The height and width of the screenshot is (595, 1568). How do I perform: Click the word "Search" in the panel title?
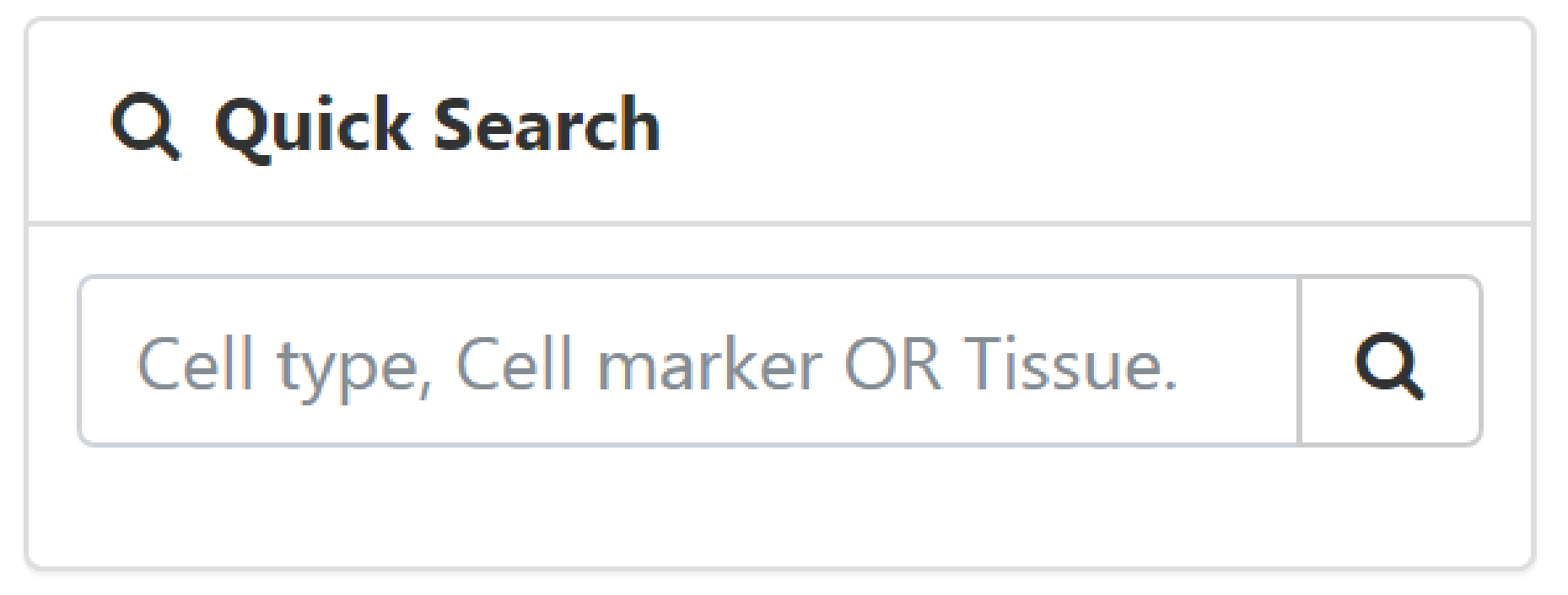click(546, 125)
